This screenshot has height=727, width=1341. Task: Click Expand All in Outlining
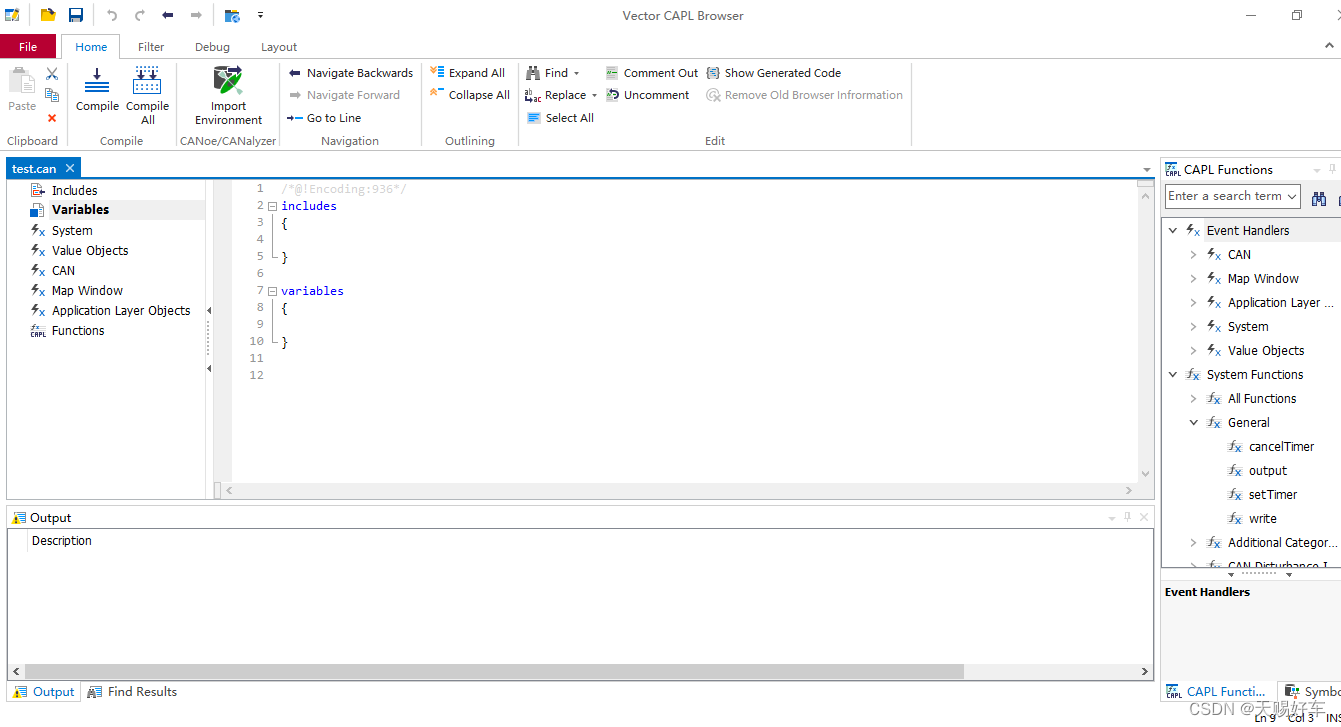(467, 73)
